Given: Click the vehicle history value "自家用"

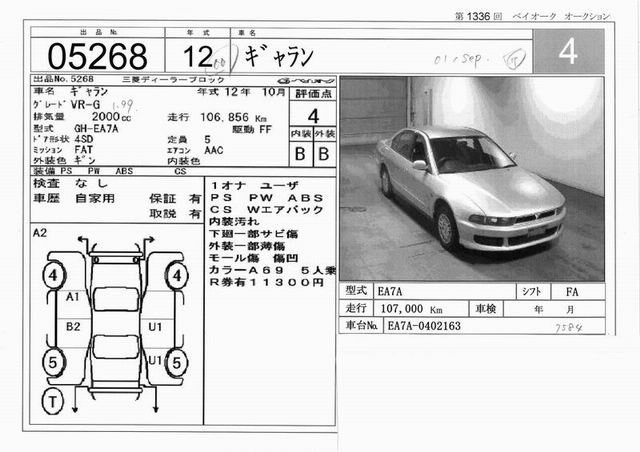Looking at the screenshot, I should coord(95,199).
